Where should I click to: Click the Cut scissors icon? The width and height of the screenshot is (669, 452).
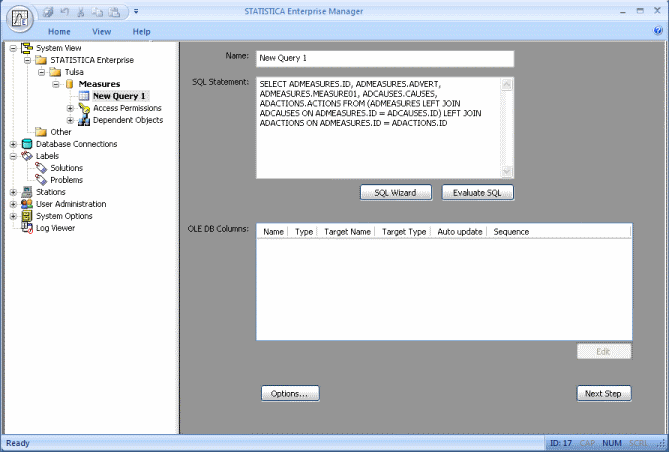(81, 12)
